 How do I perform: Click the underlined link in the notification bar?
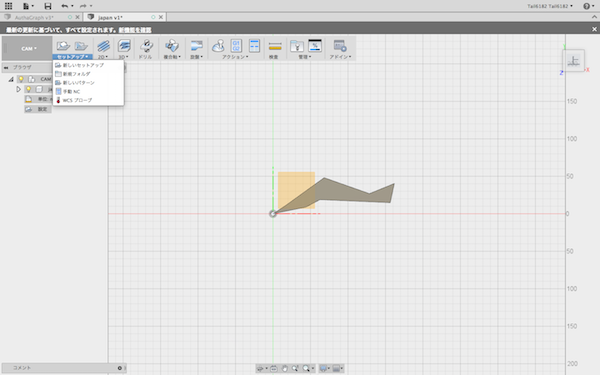[135, 29]
